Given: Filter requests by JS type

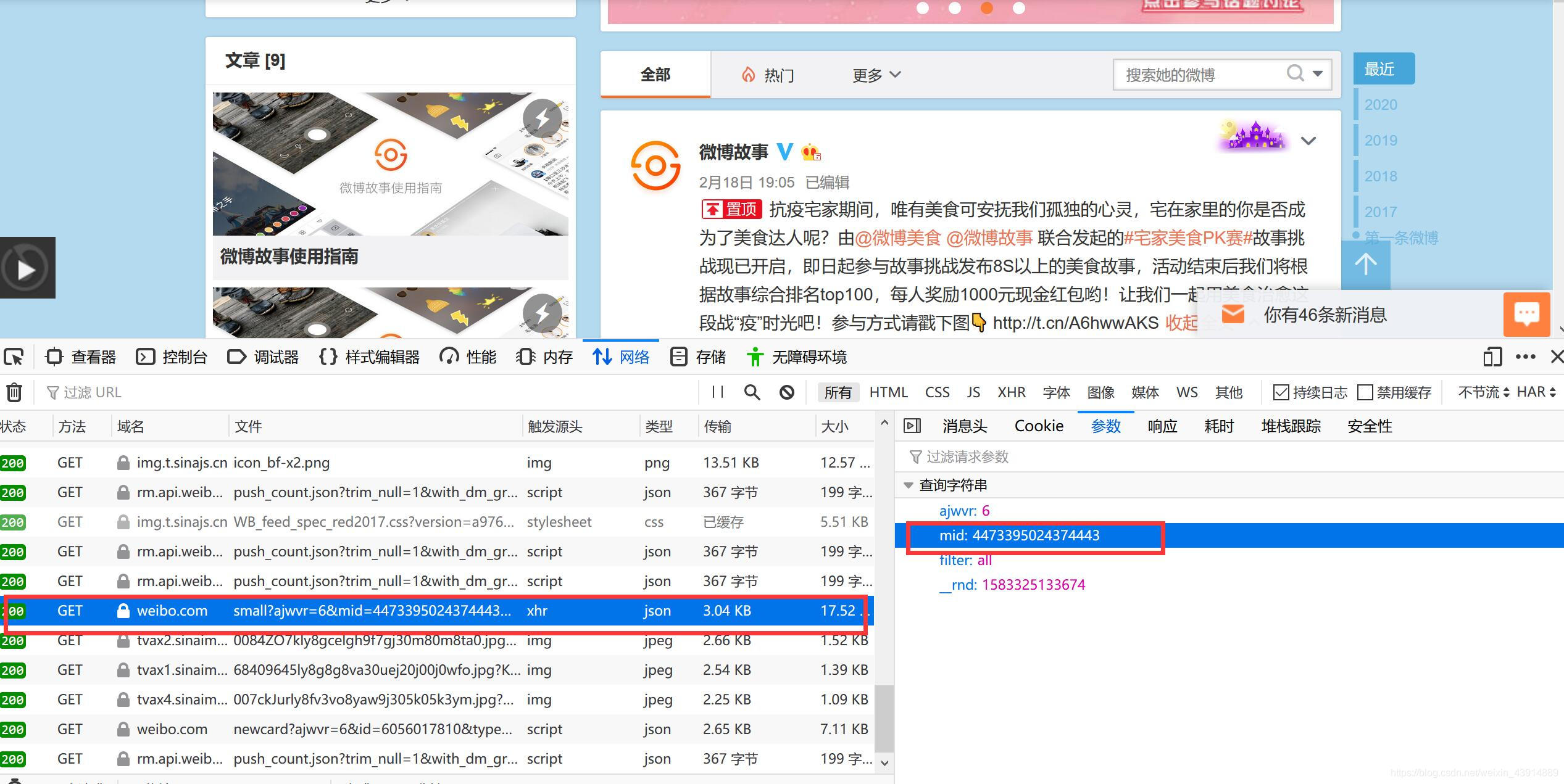Looking at the screenshot, I should coord(973,392).
